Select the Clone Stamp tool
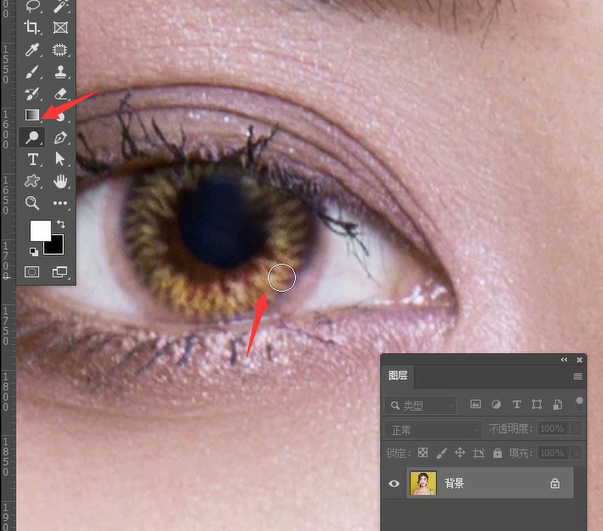 pyautogui.click(x=60, y=72)
